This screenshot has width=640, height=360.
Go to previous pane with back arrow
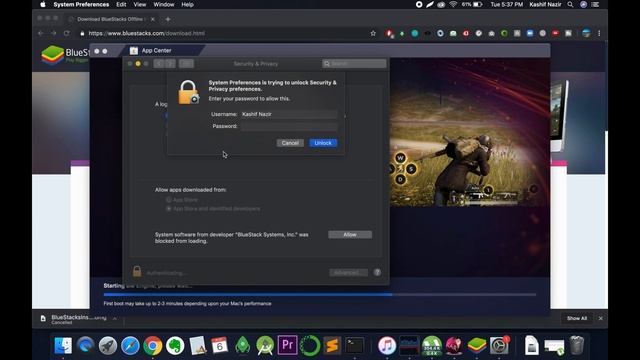pos(159,64)
